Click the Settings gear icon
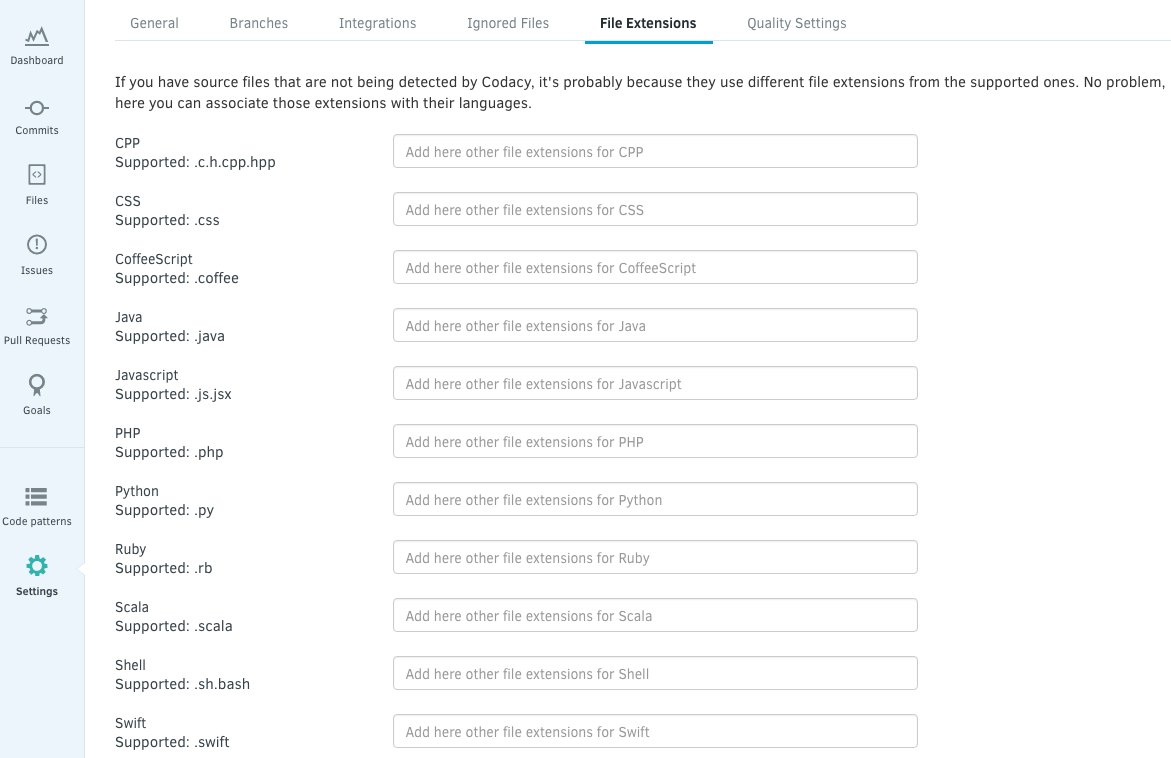This screenshot has width=1171, height=758. (37, 566)
